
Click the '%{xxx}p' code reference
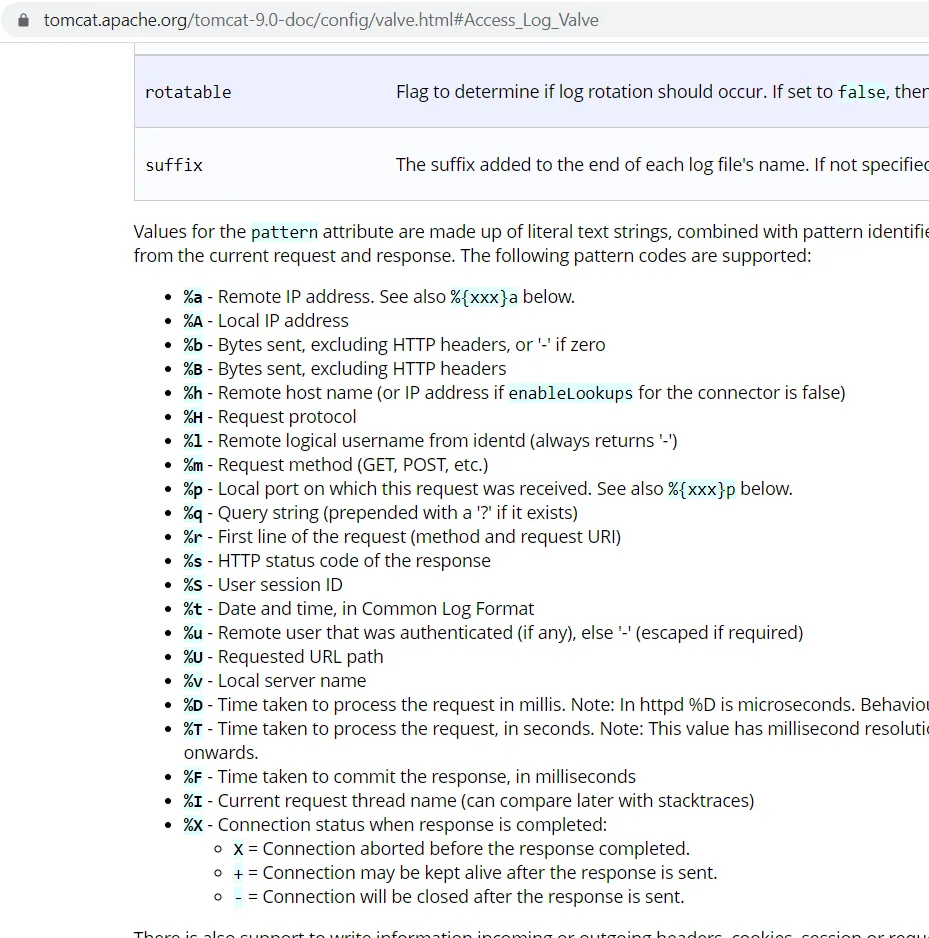click(701, 489)
